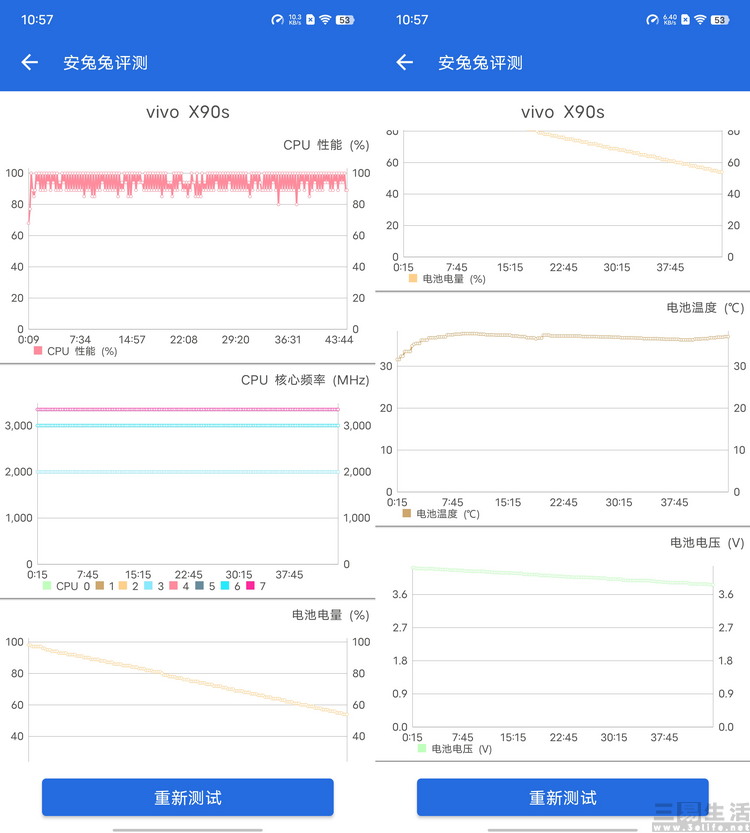Viewport: 750px width, 833px height.
Task: Tap the vivo X90s title on left screen
Action: pyautogui.click(x=188, y=112)
